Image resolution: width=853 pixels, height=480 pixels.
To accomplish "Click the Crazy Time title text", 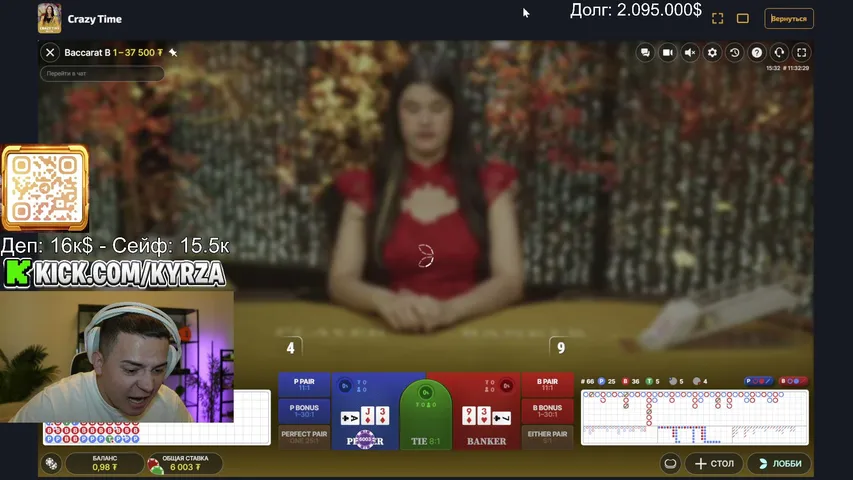I will [95, 19].
